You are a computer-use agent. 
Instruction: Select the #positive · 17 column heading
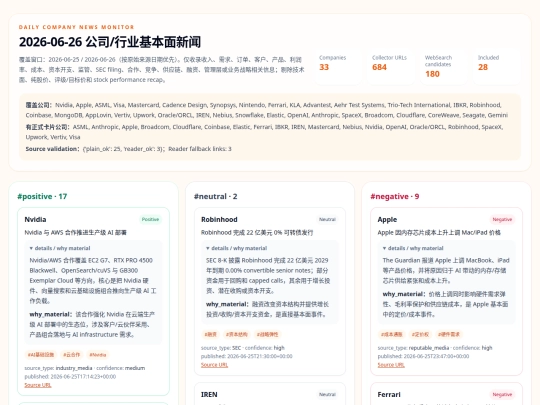[x=42, y=196]
